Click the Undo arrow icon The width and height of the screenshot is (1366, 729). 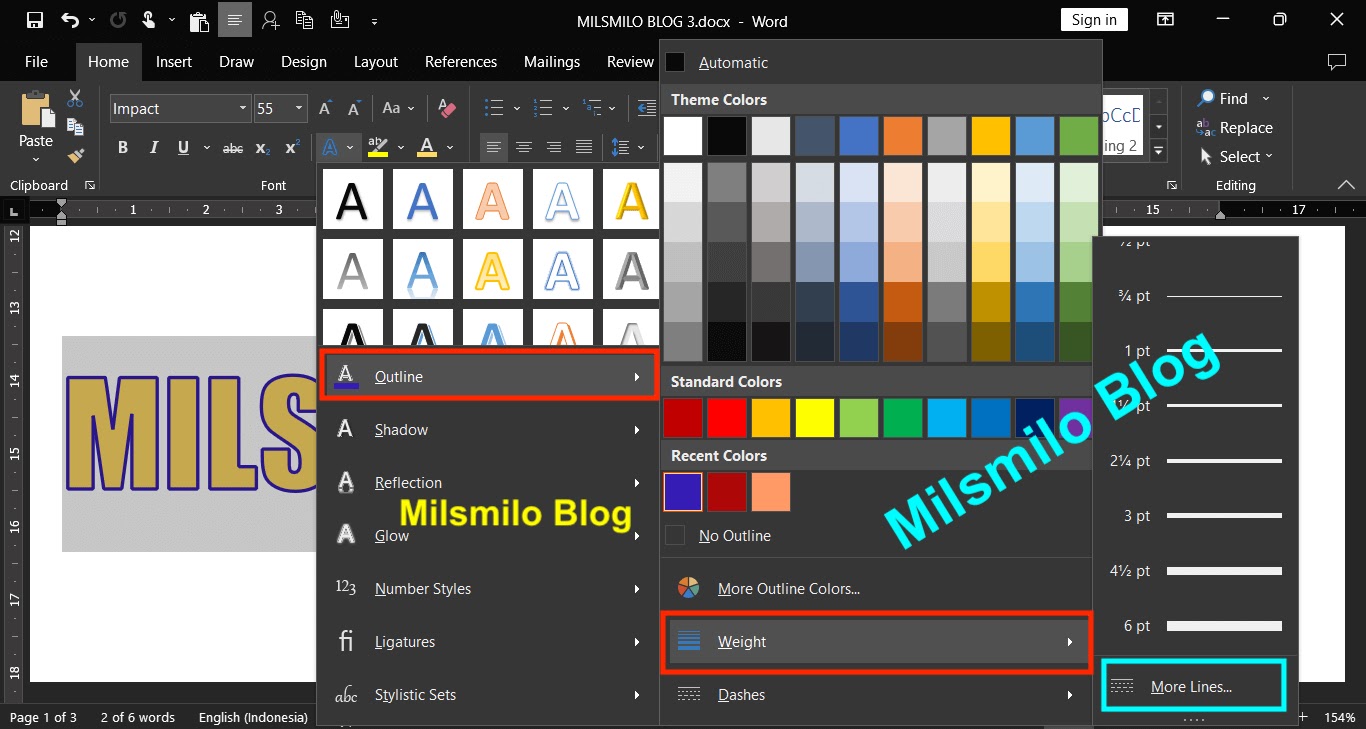[x=69, y=20]
